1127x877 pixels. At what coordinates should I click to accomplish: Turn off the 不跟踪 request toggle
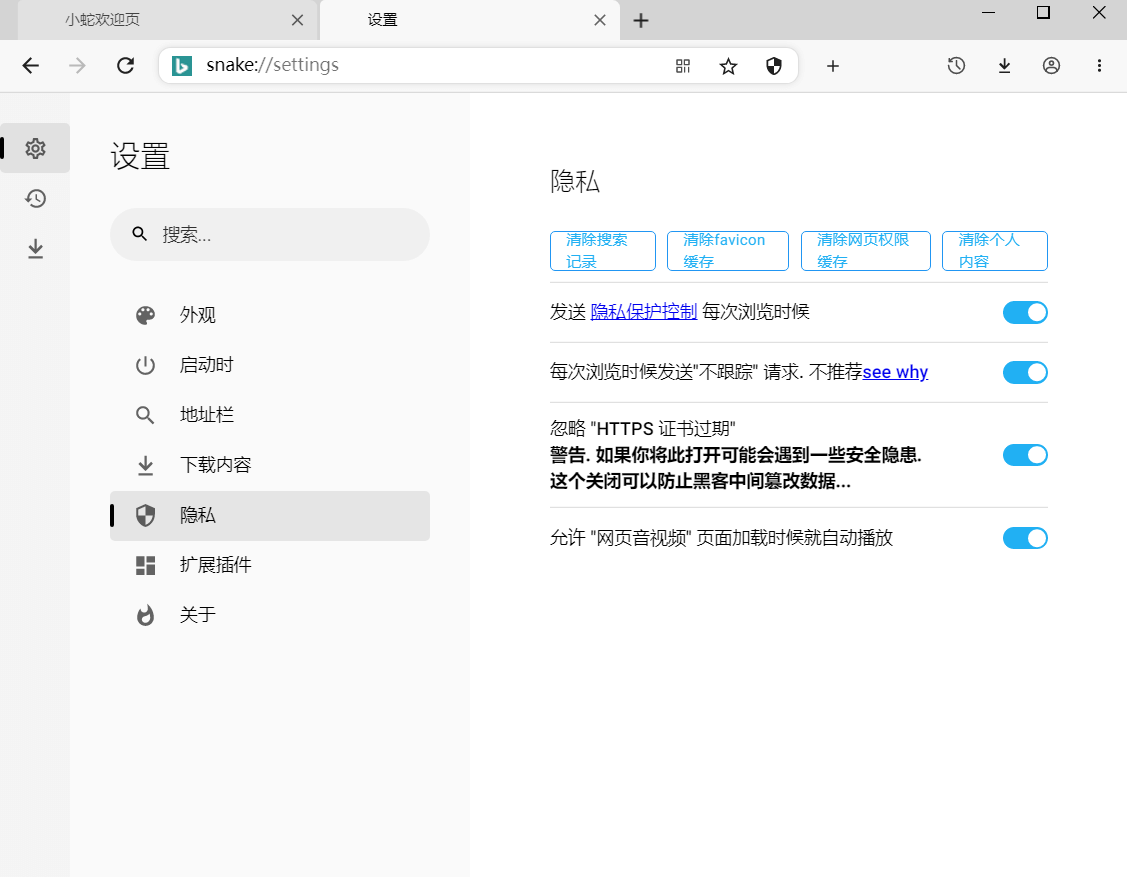[1025, 372]
